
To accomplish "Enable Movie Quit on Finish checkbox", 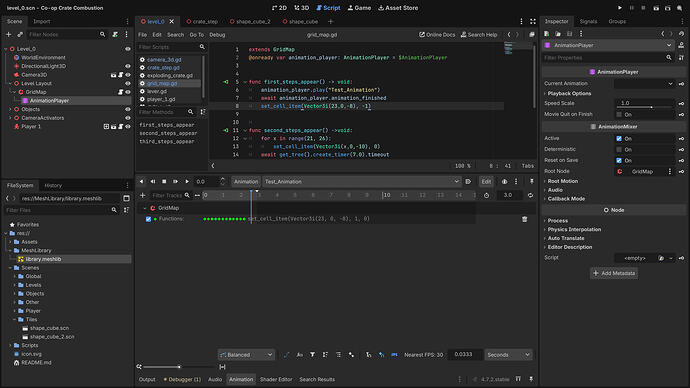I will 619,114.
